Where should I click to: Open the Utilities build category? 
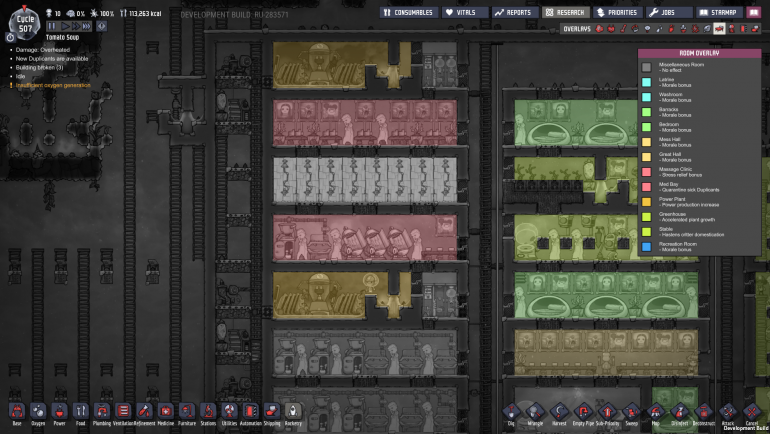point(229,411)
